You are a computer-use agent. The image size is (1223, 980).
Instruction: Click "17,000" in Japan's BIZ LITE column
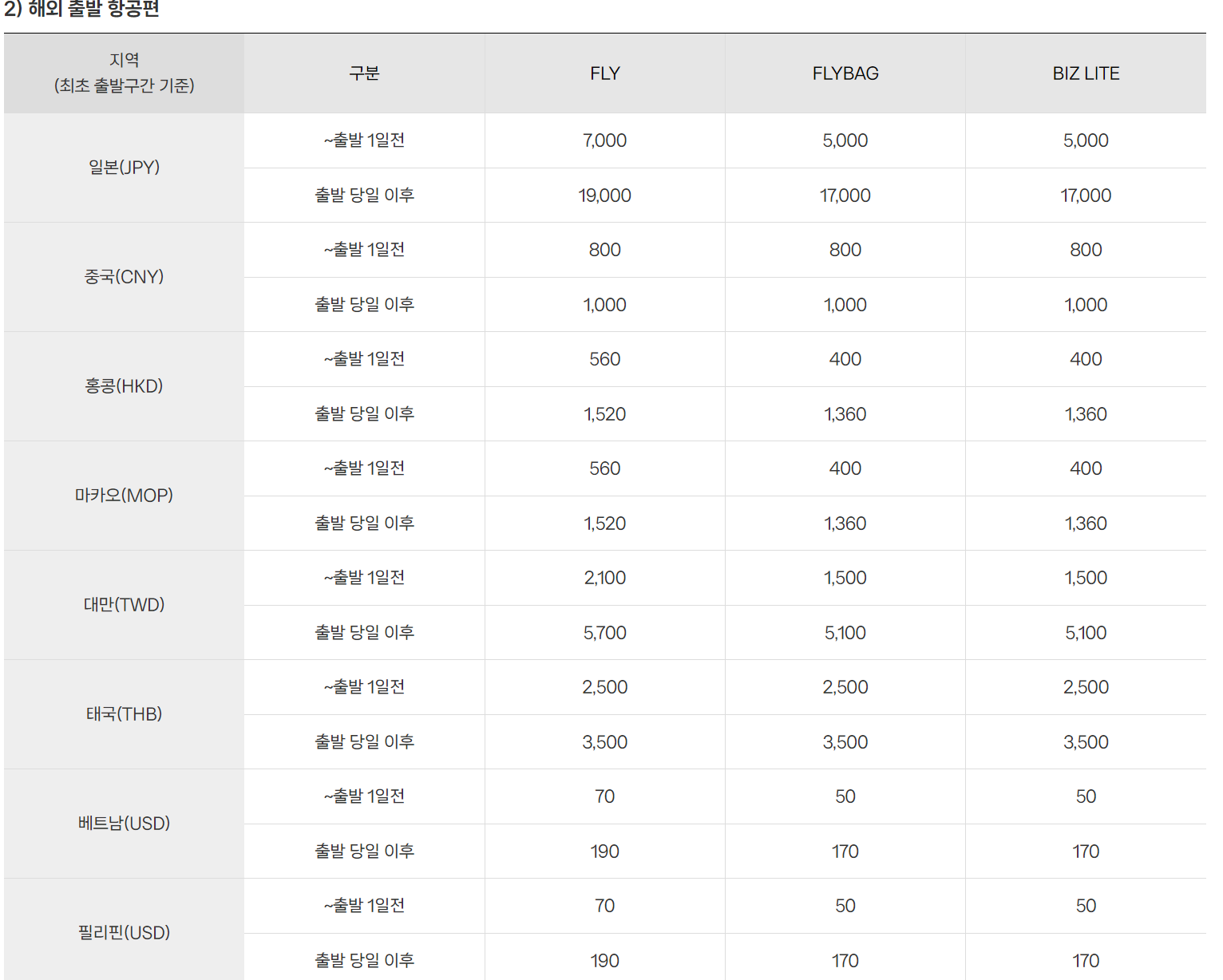click(x=1086, y=196)
